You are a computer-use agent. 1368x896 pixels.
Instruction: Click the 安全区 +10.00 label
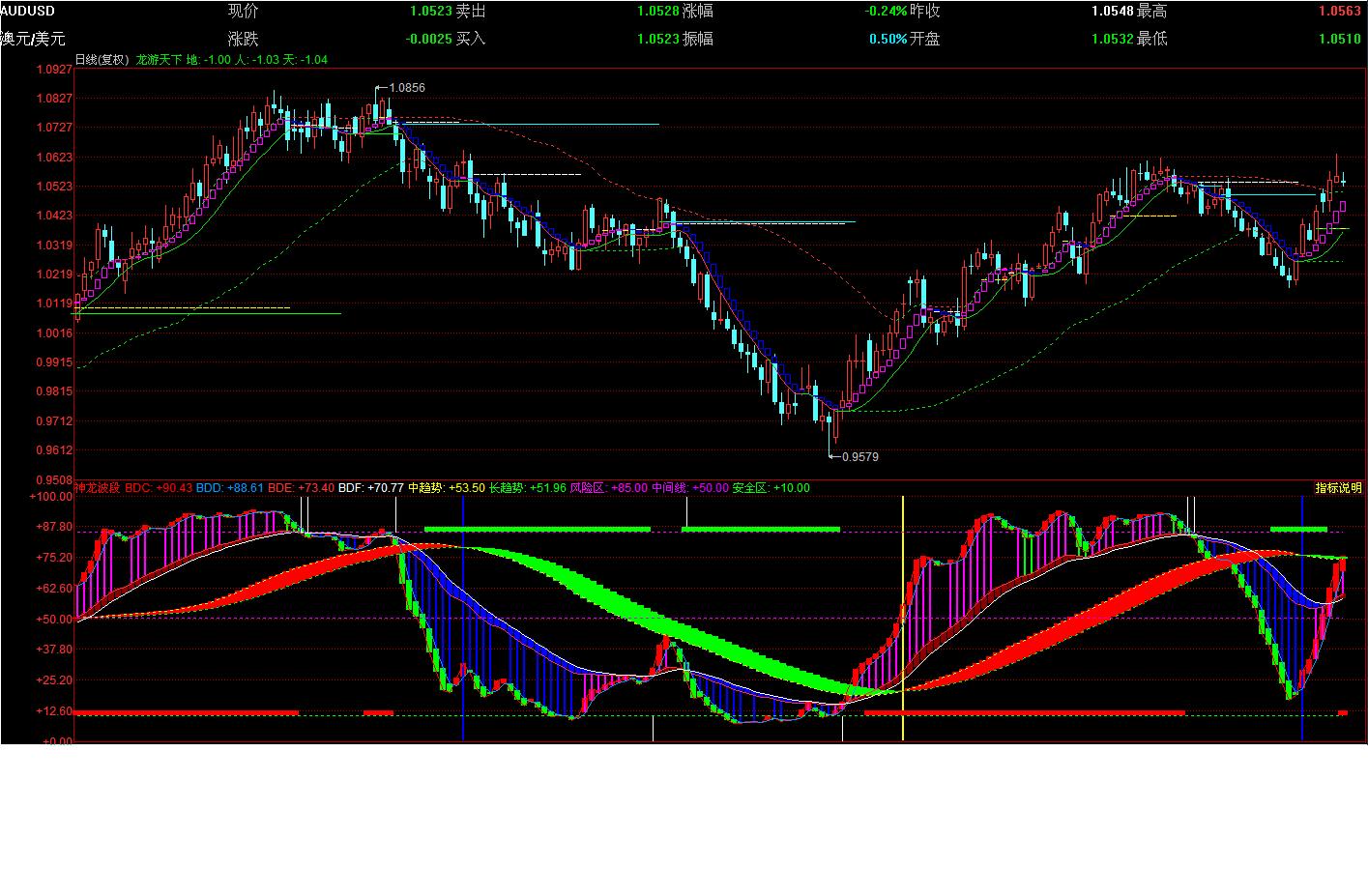[x=771, y=488]
